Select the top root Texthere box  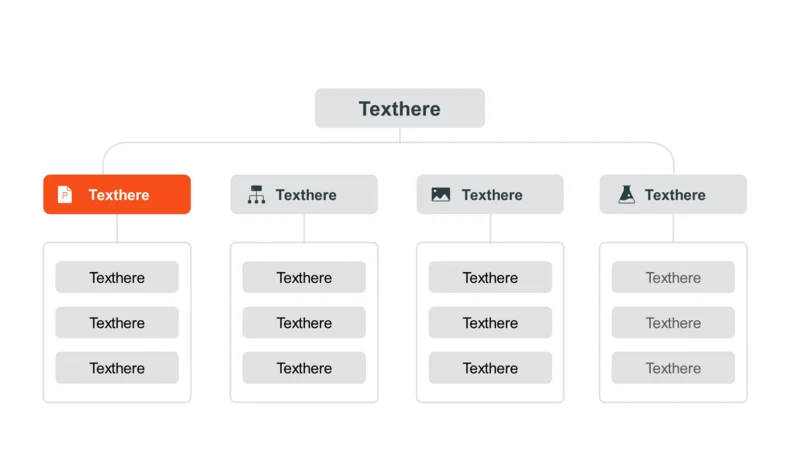point(399,108)
